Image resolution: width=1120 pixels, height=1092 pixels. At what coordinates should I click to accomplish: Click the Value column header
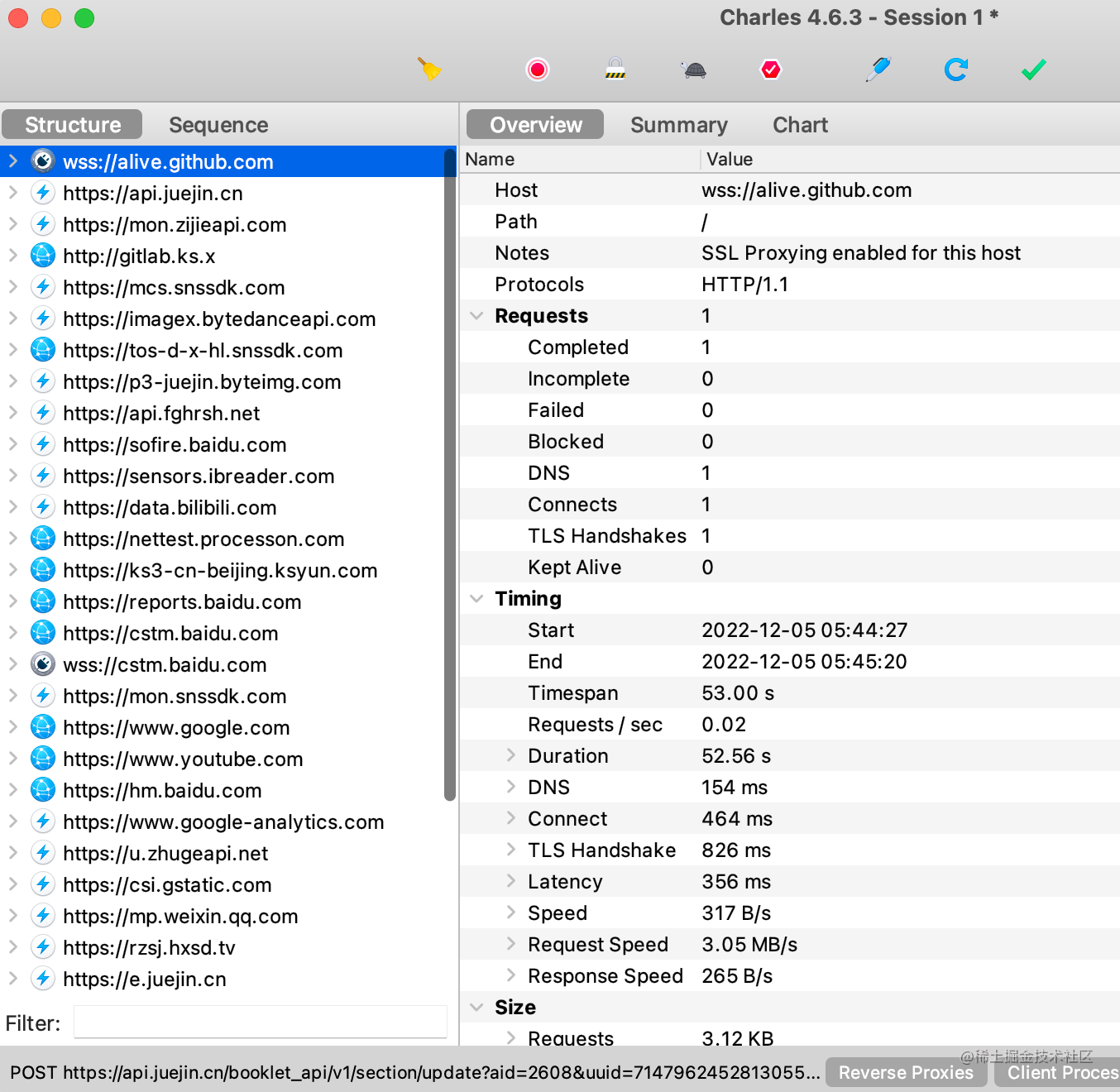[910, 159]
